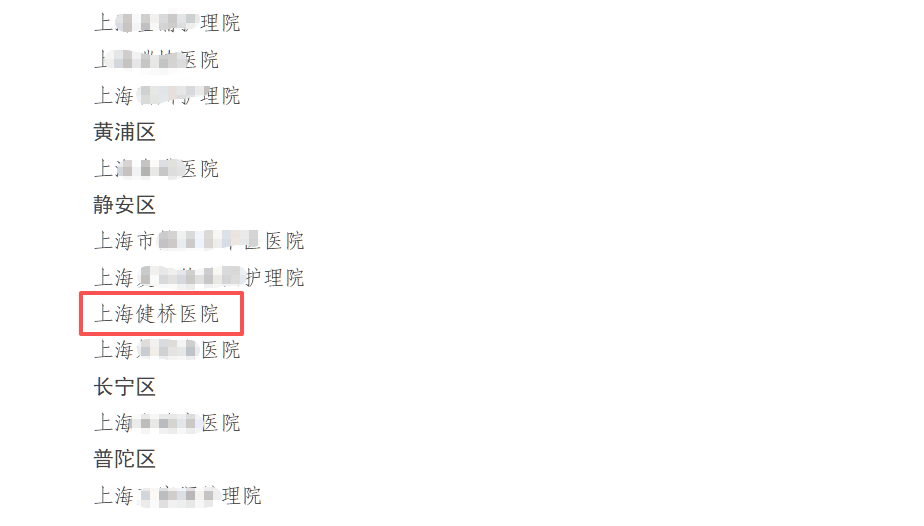Click the blurred name portion under 普陀区

177,495
